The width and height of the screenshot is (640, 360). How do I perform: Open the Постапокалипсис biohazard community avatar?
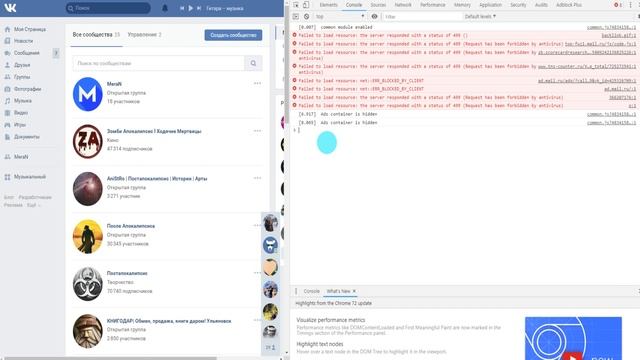click(87, 284)
